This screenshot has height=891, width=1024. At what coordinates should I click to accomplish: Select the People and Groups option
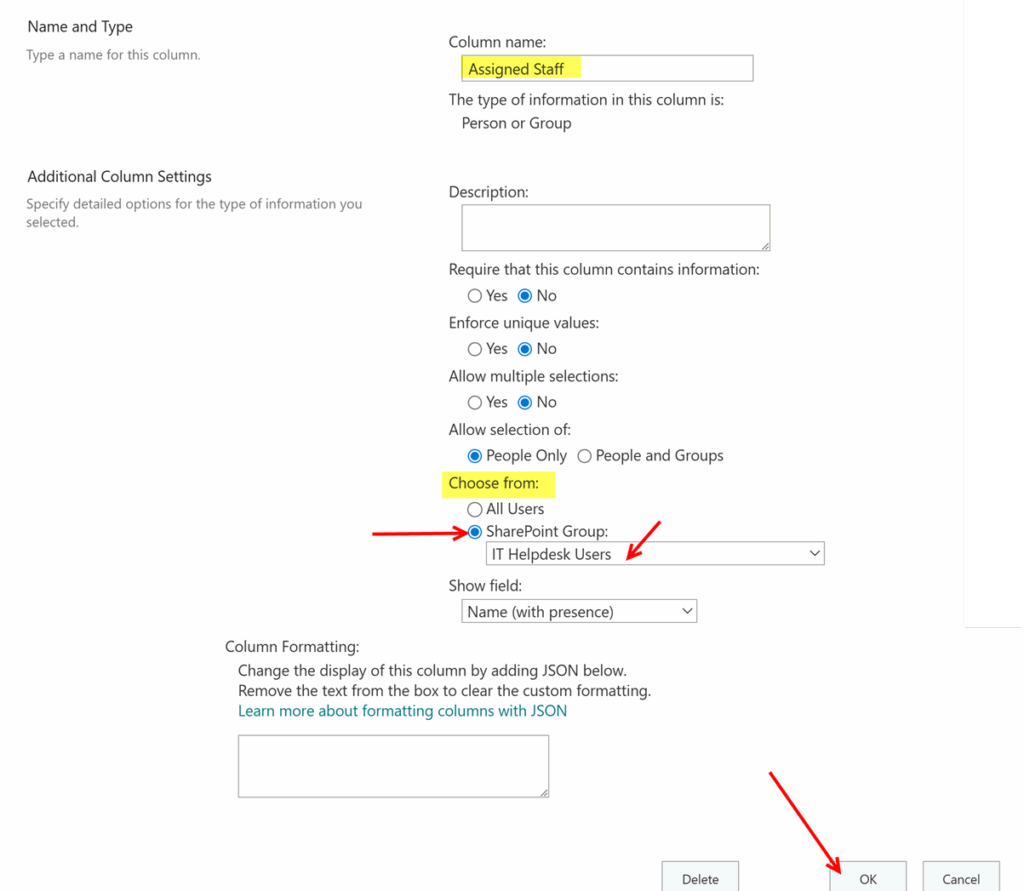tap(585, 456)
